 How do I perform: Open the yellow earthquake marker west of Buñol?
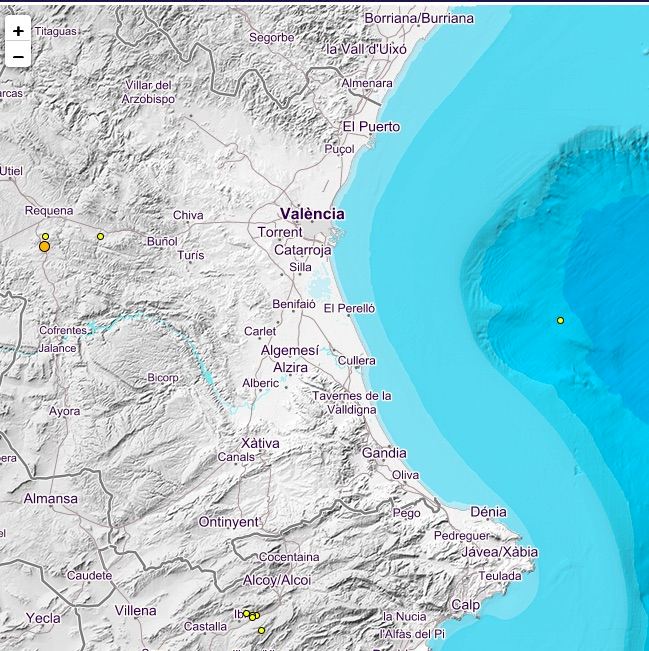[100, 236]
